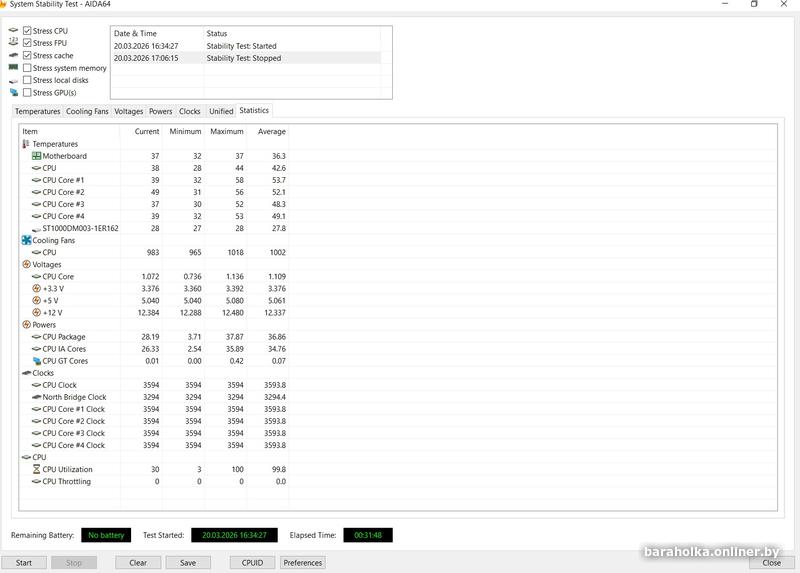Image resolution: width=800 pixels, height=573 pixels.
Task: Click the thermometer icon of Temperatures group
Action: [x=26, y=144]
